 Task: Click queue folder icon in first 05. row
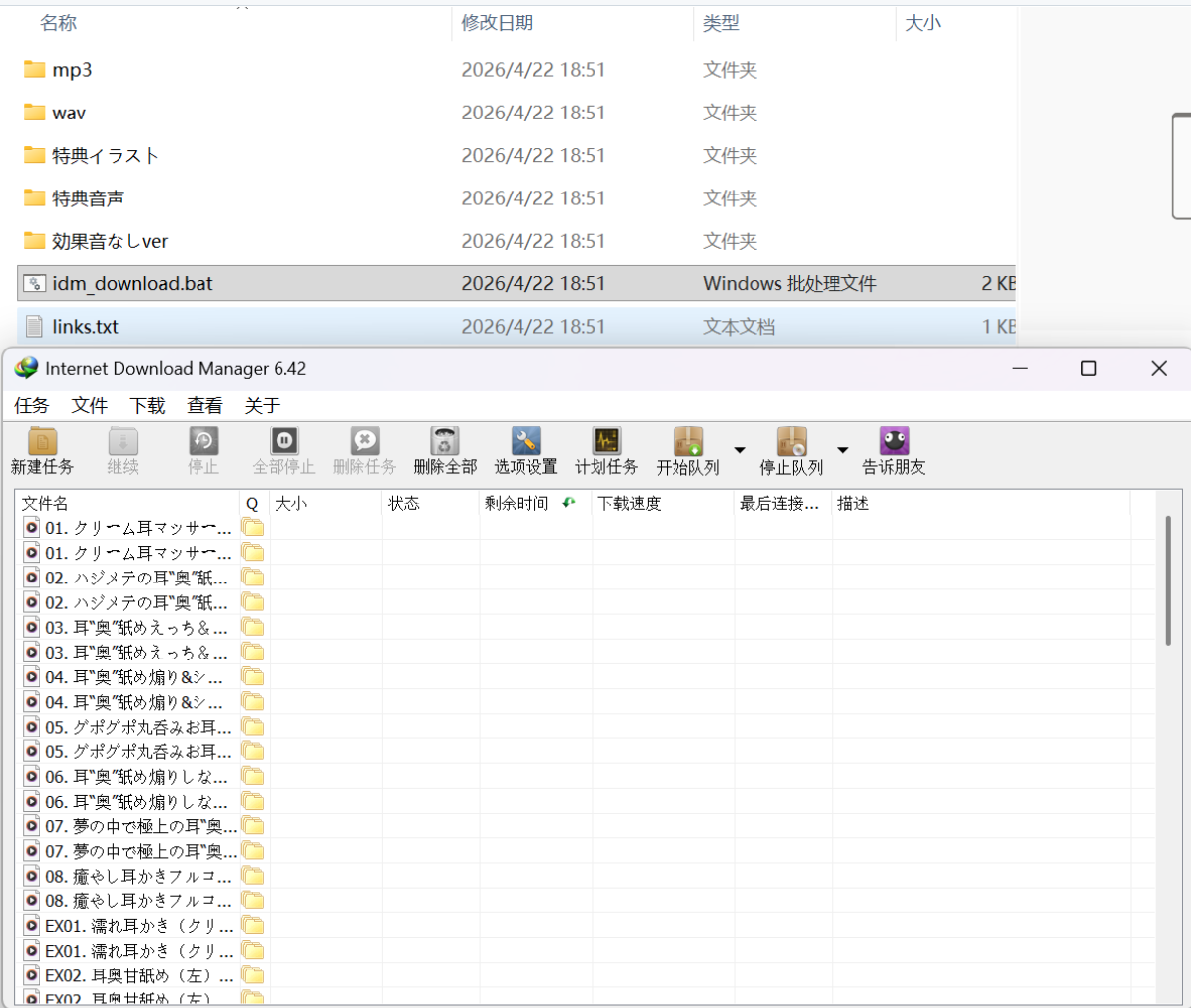pos(253,727)
